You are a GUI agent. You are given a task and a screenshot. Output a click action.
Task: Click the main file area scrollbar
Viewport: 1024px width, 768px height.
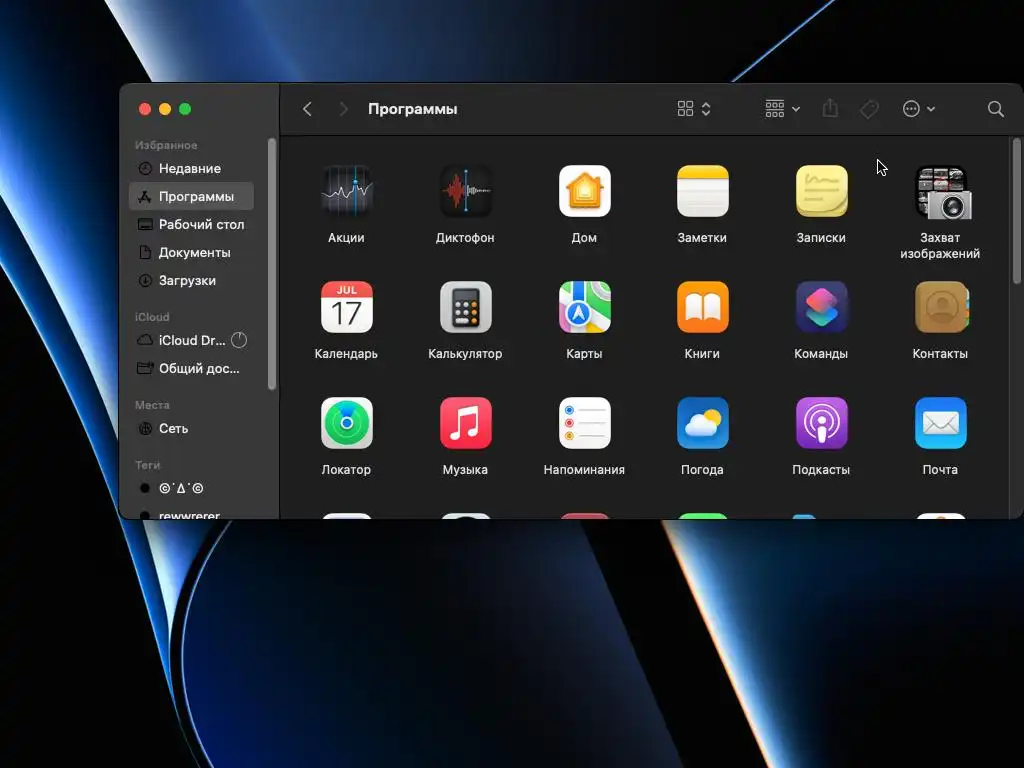coord(1016,210)
